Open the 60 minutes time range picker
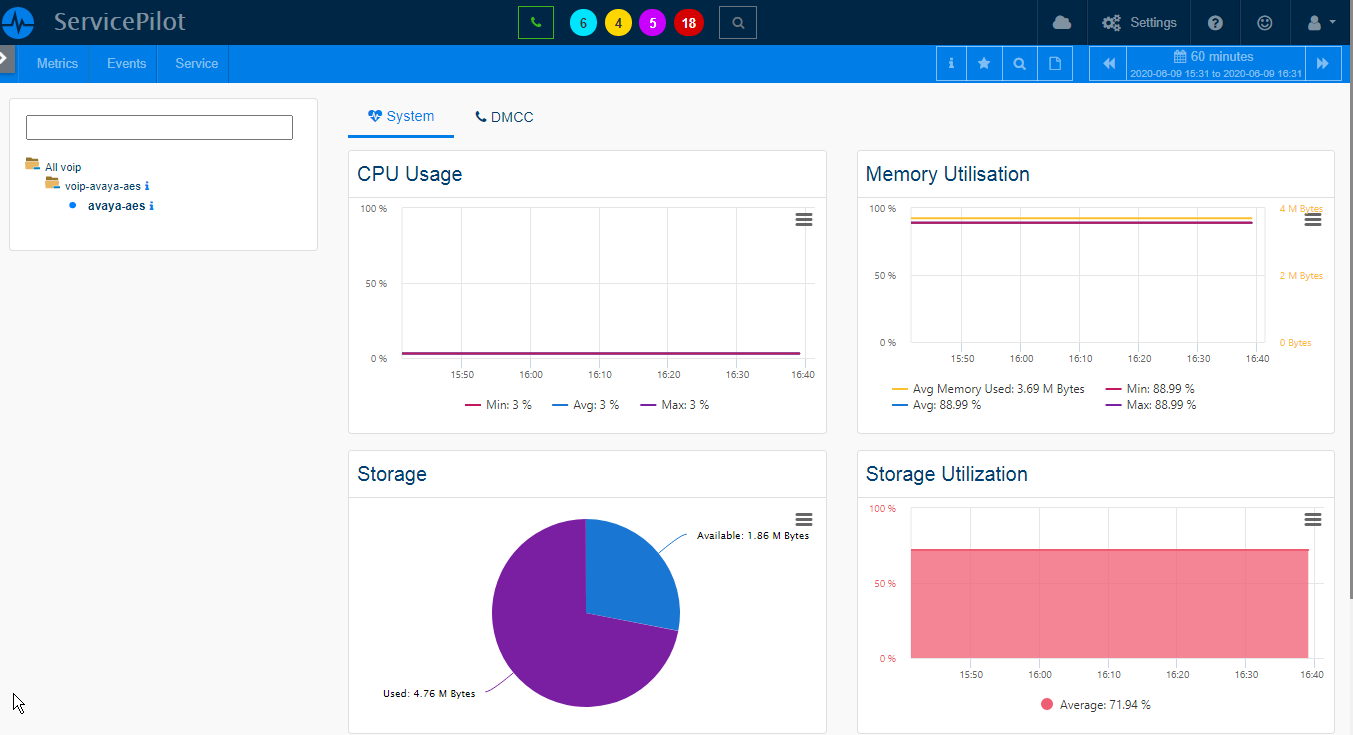This screenshot has width=1353, height=735. [x=1214, y=63]
